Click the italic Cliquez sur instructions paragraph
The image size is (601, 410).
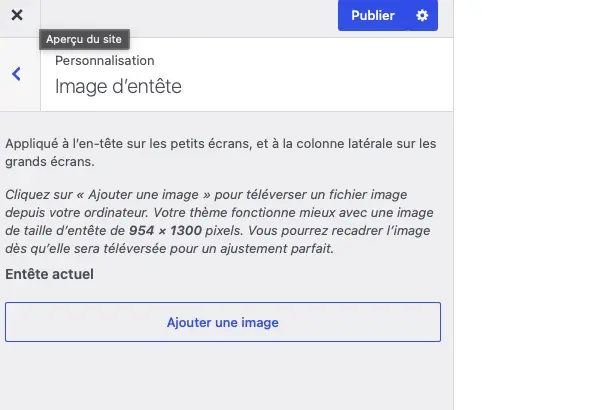pos(219,221)
